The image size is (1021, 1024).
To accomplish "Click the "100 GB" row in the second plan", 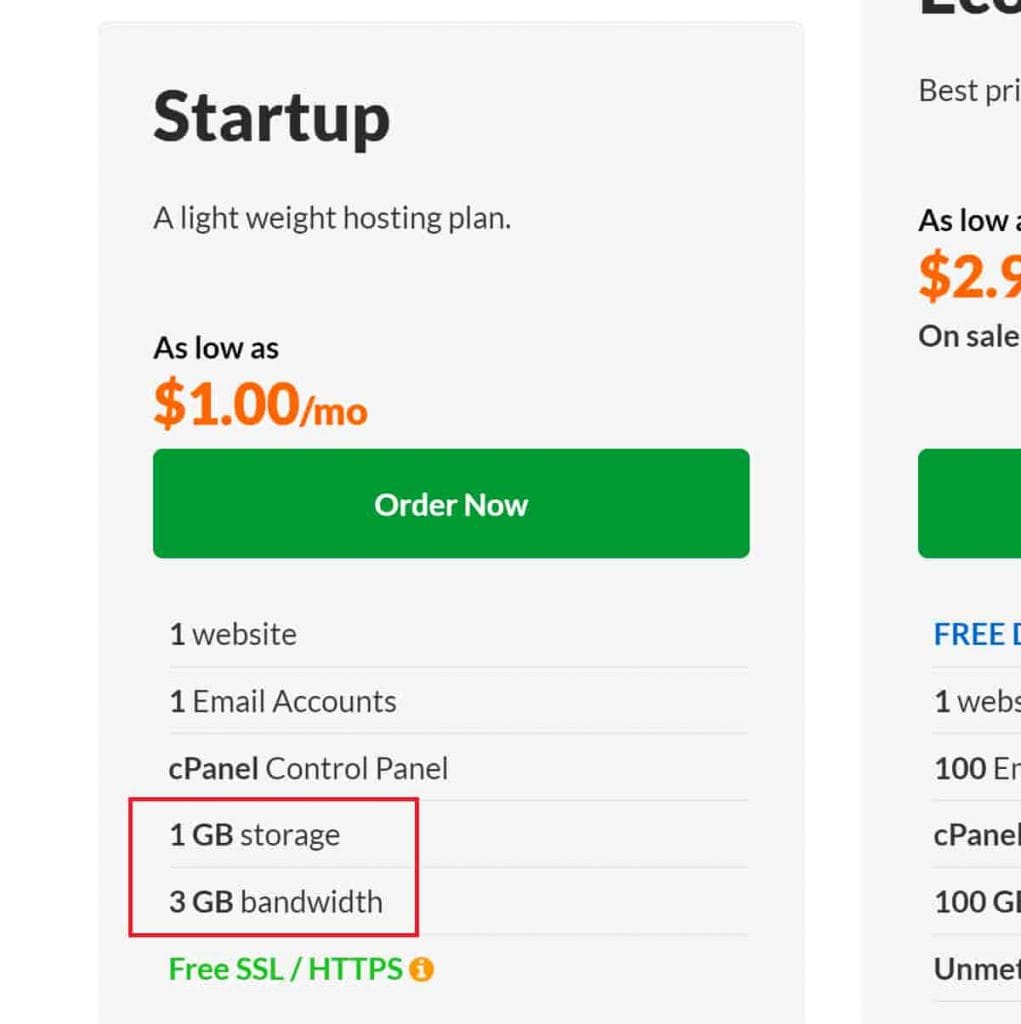I will [x=976, y=902].
